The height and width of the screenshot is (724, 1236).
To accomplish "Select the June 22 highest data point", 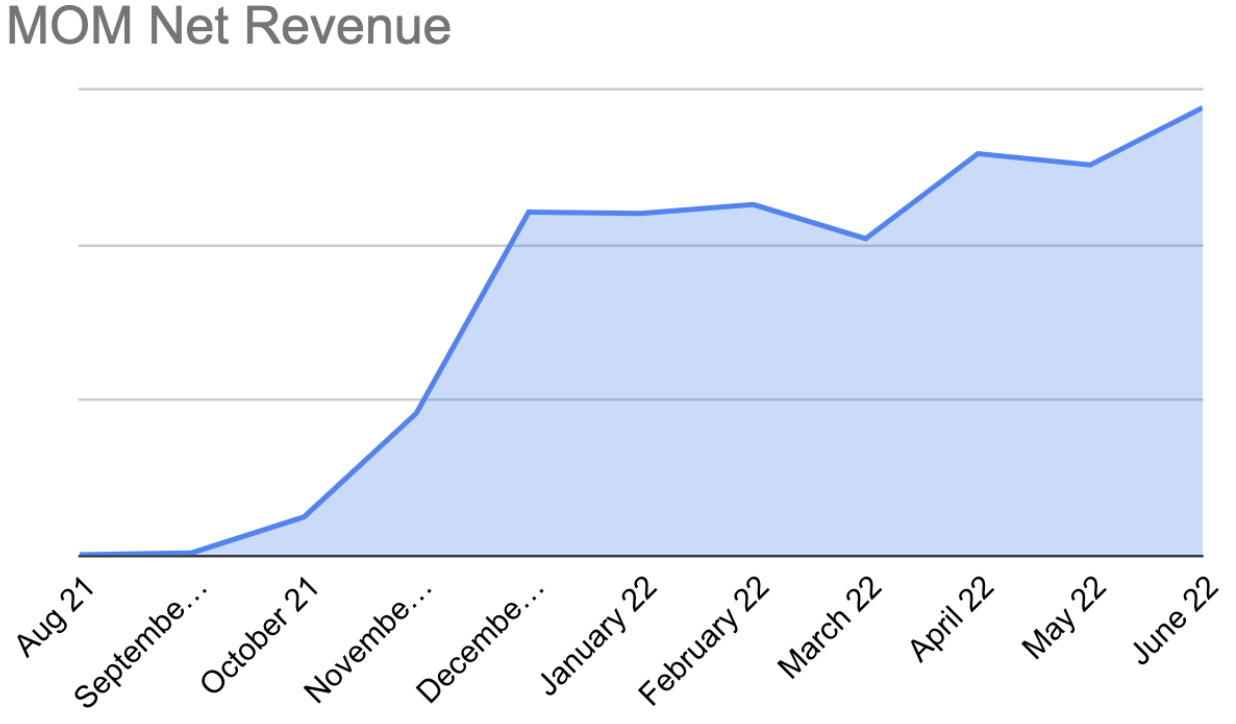I will pos(1200,108).
